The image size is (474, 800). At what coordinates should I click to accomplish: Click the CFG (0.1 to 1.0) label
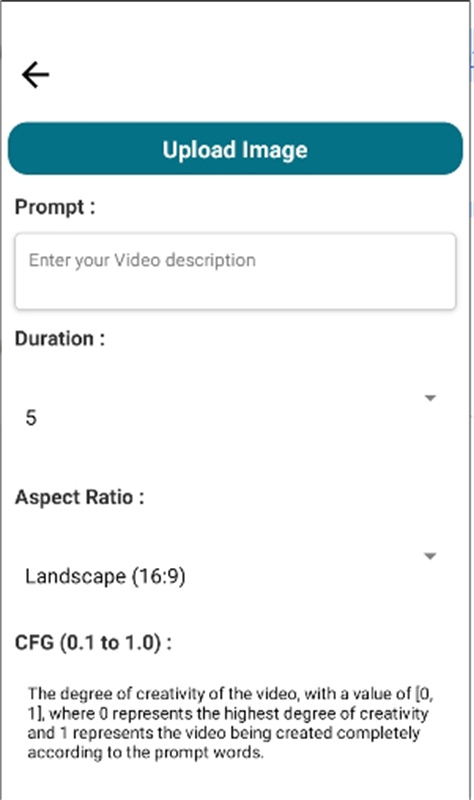tap(93, 642)
